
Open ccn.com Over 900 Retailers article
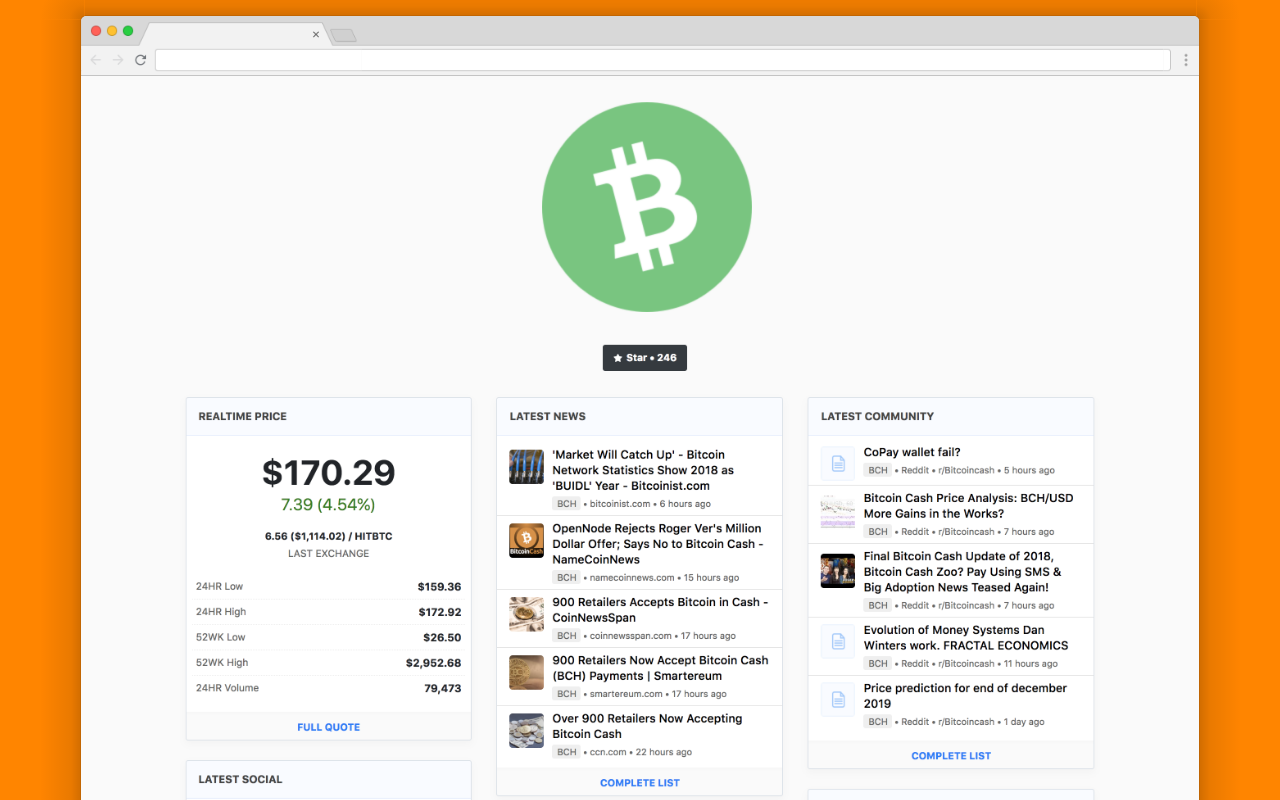(x=647, y=726)
